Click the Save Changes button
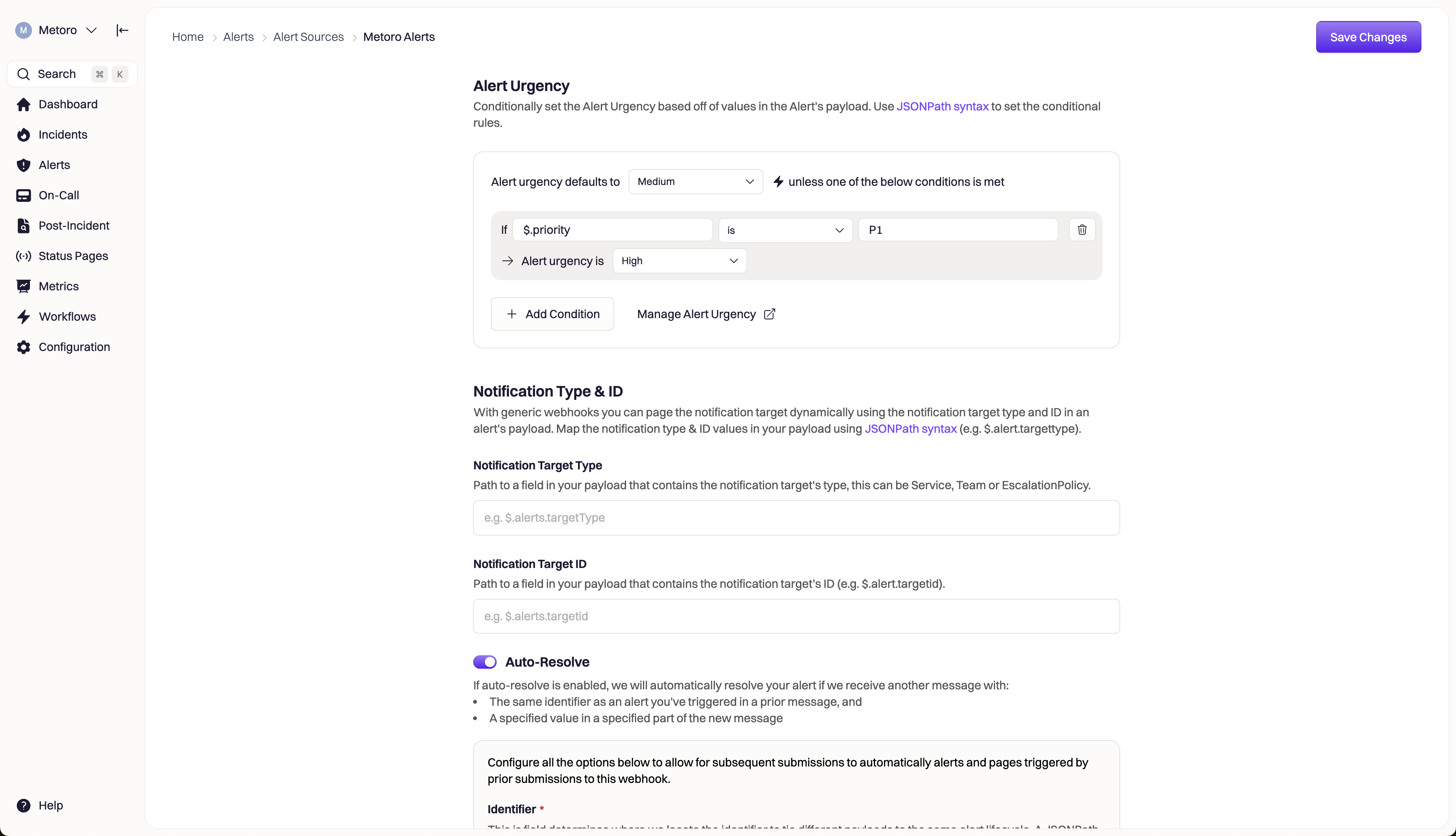1456x836 pixels. pyautogui.click(x=1368, y=38)
